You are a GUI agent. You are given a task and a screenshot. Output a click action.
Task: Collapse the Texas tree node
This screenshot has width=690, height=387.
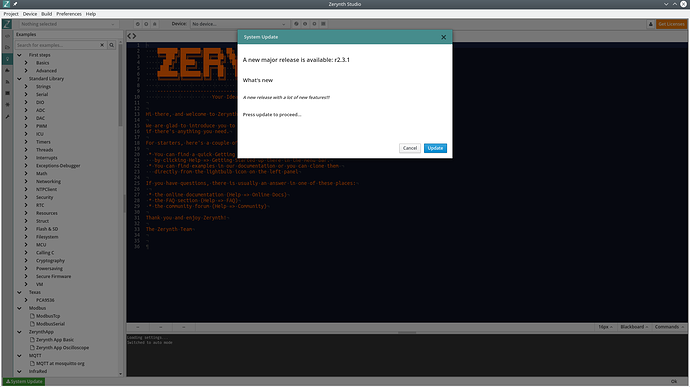19,292
